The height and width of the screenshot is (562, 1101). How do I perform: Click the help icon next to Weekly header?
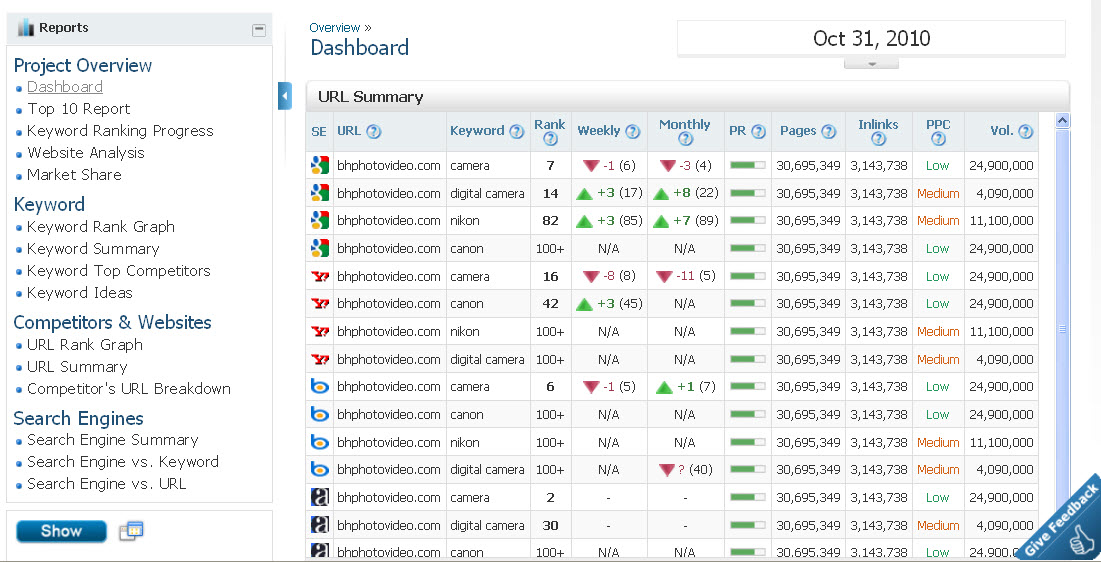coord(633,131)
